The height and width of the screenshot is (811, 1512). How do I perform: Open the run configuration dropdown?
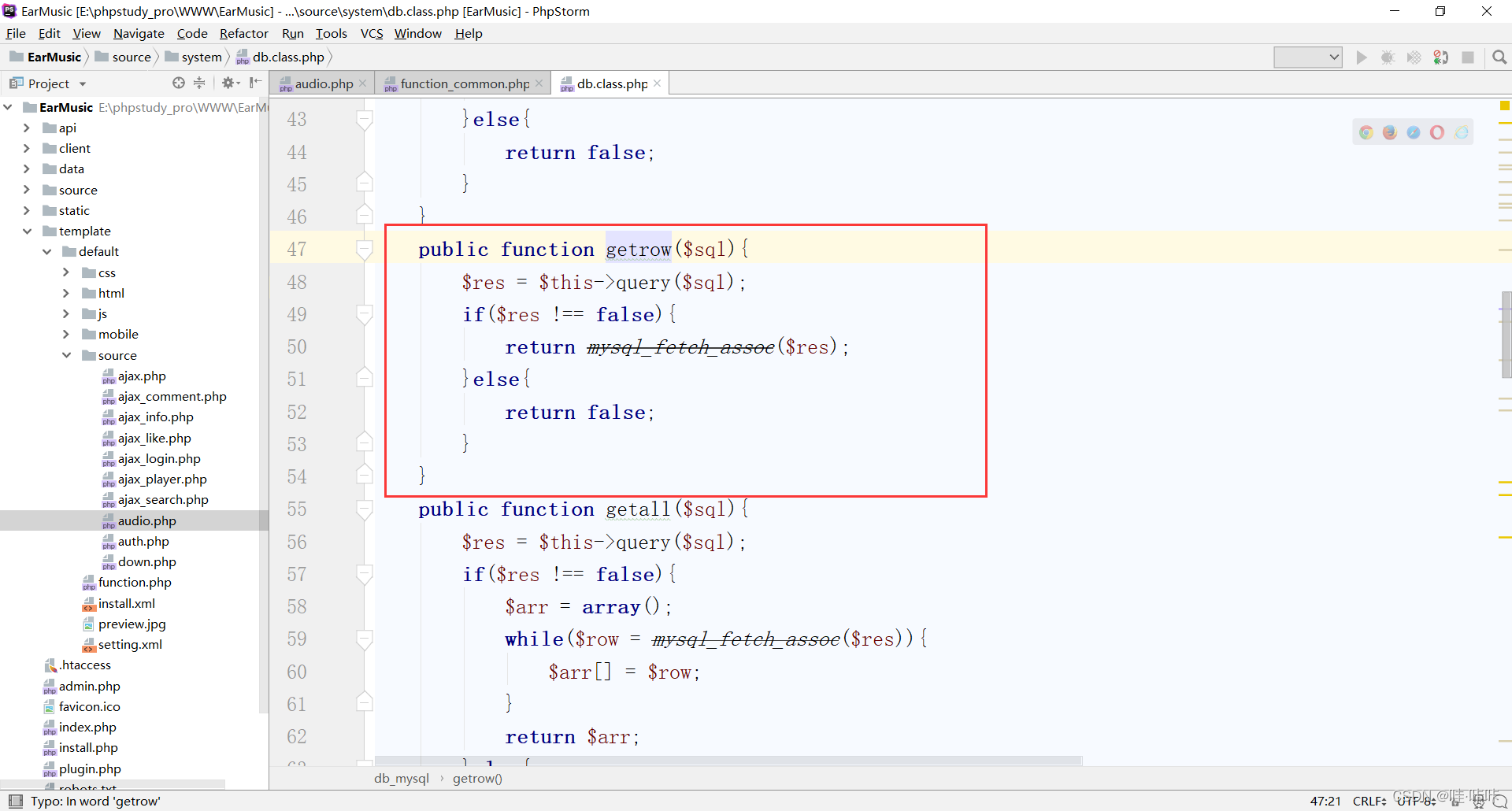pos(1308,57)
